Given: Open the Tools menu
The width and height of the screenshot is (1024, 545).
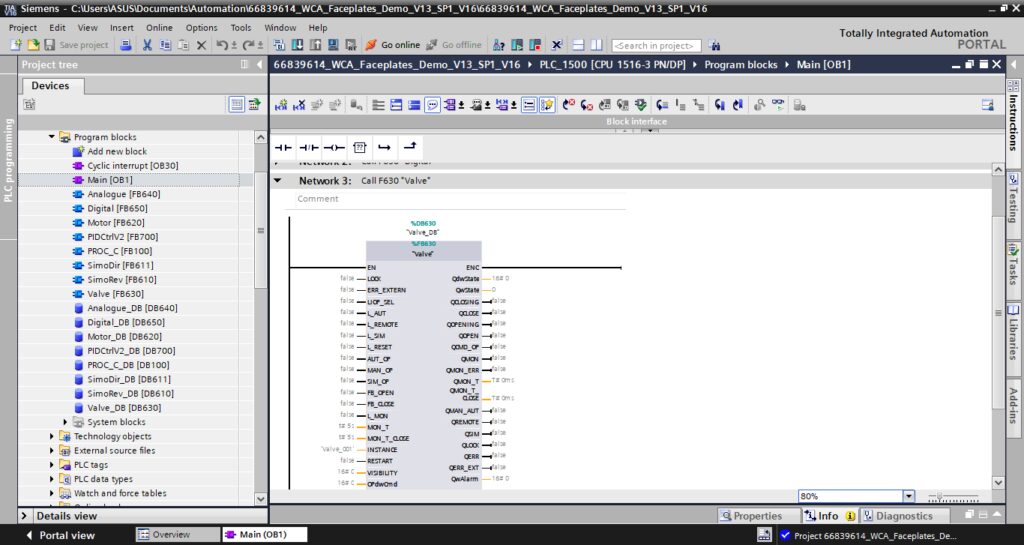Looking at the screenshot, I should 240,27.
